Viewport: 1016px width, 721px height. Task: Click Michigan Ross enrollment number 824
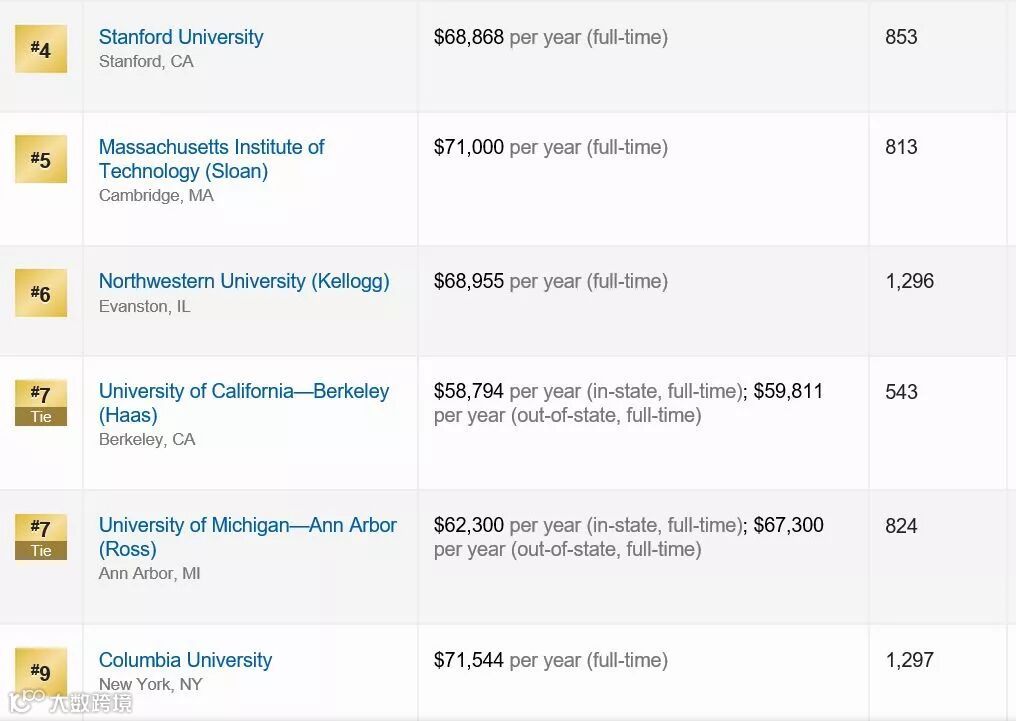pos(901,525)
